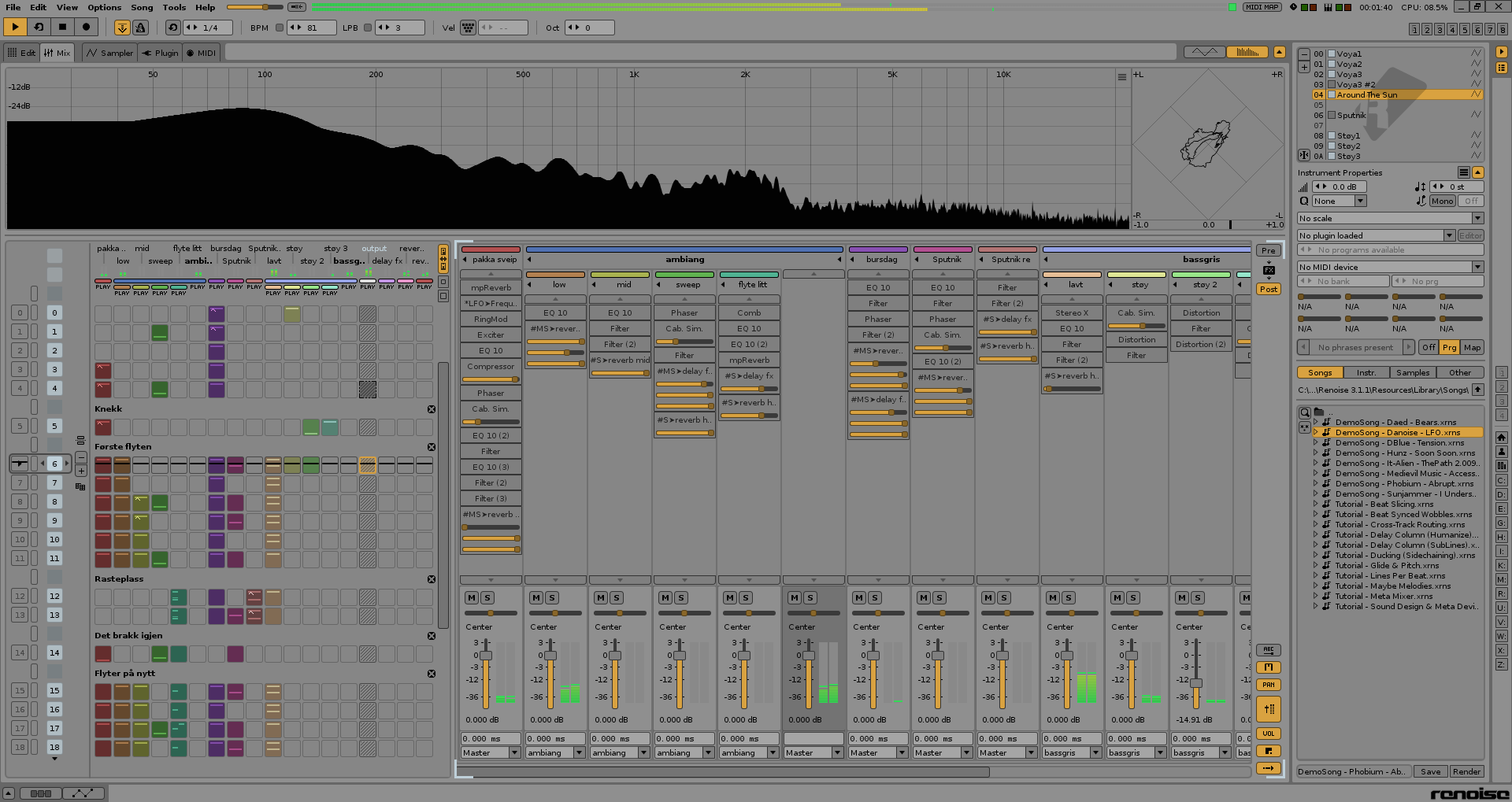Toggle Mono mode for instrument
1512x802 pixels.
pos(1443,201)
